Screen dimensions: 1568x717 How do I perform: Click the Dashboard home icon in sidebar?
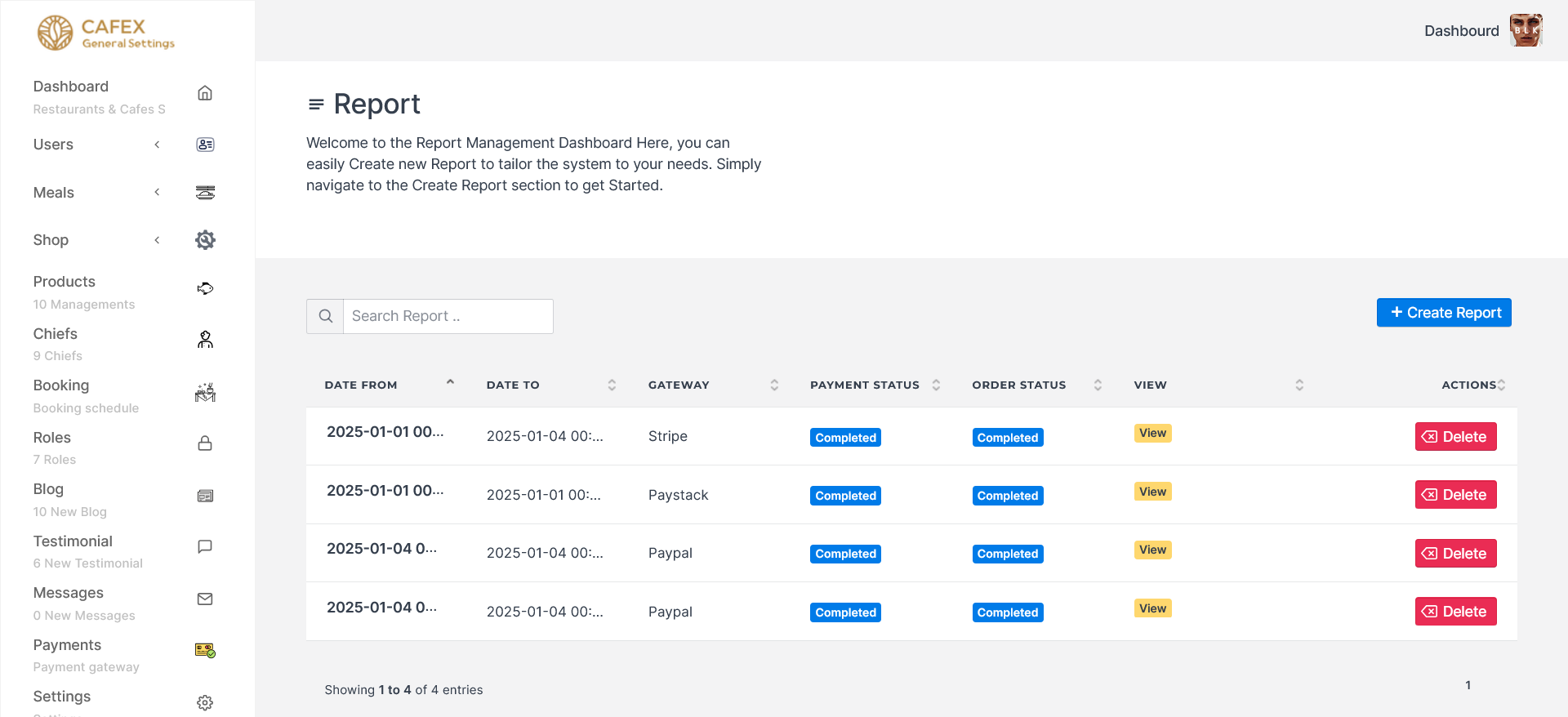[205, 93]
